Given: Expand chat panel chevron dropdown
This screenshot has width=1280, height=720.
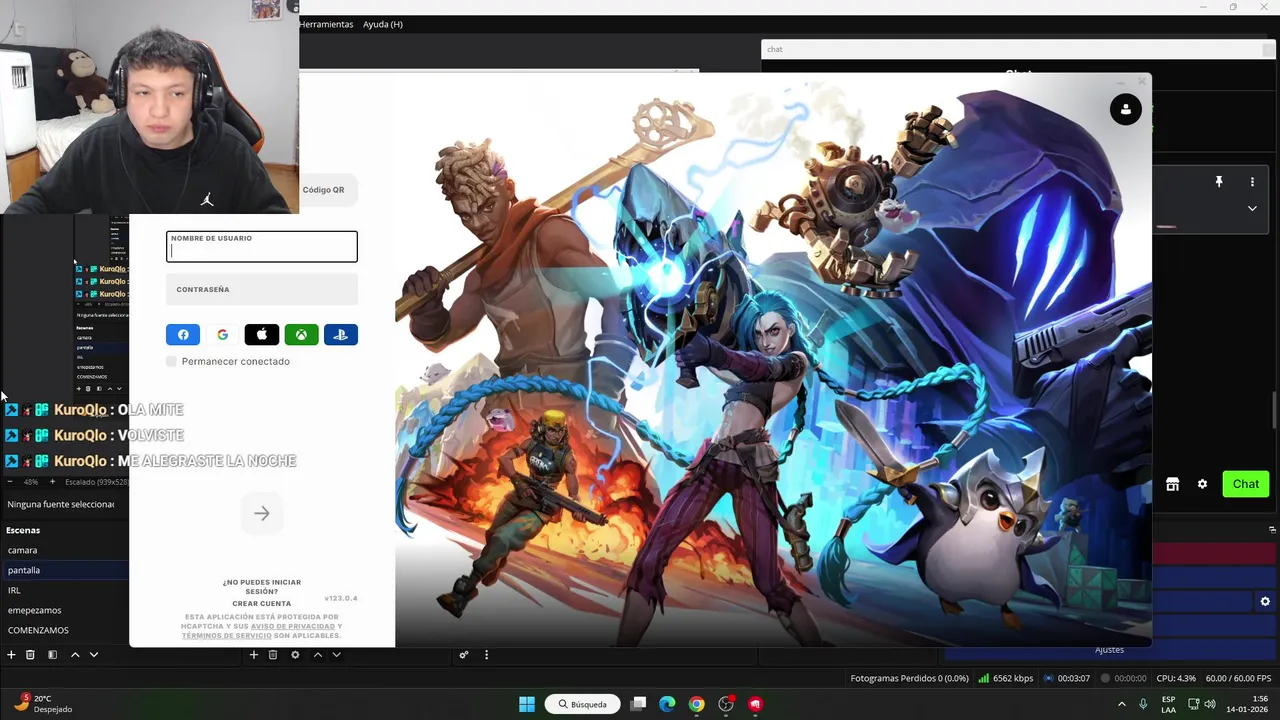Looking at the screenshot, I should [x=1252, y=208].
